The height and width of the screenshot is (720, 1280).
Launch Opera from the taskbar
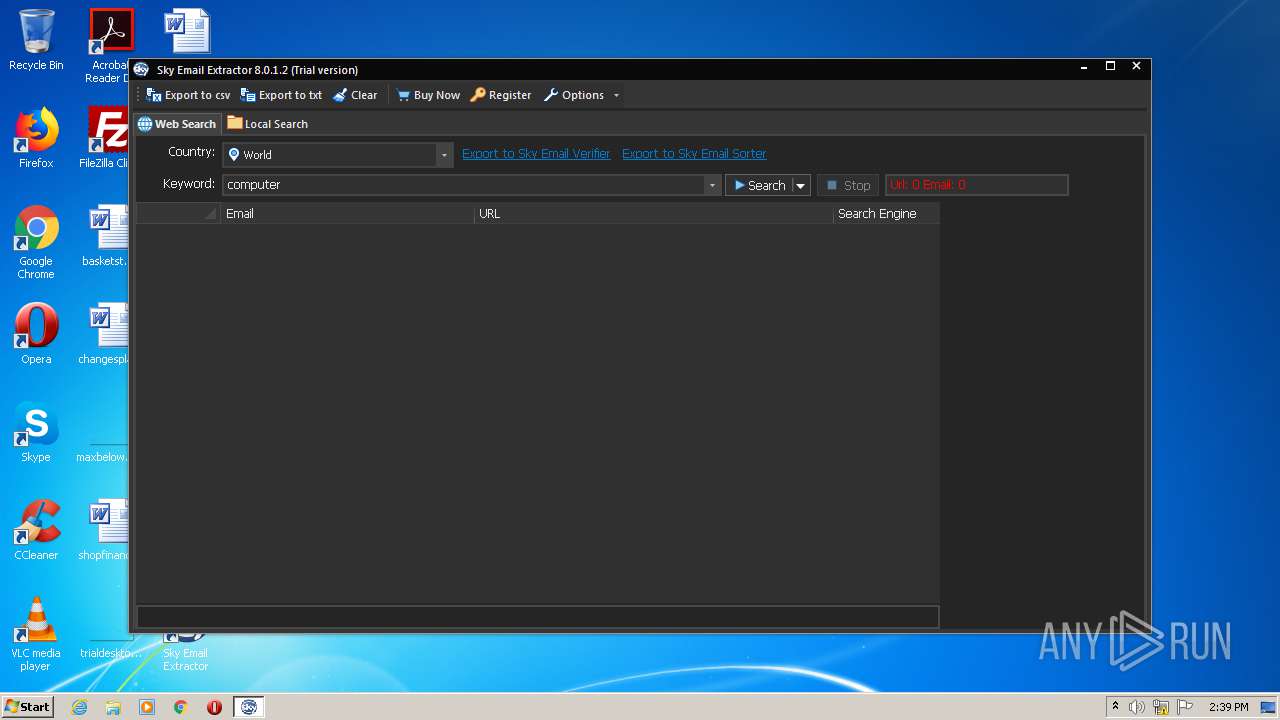(214, 707)
